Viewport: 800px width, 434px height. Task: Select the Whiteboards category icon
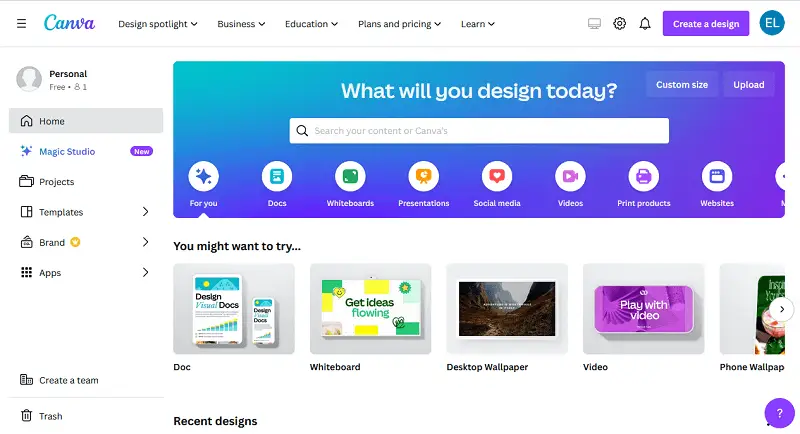coord(351,176)
